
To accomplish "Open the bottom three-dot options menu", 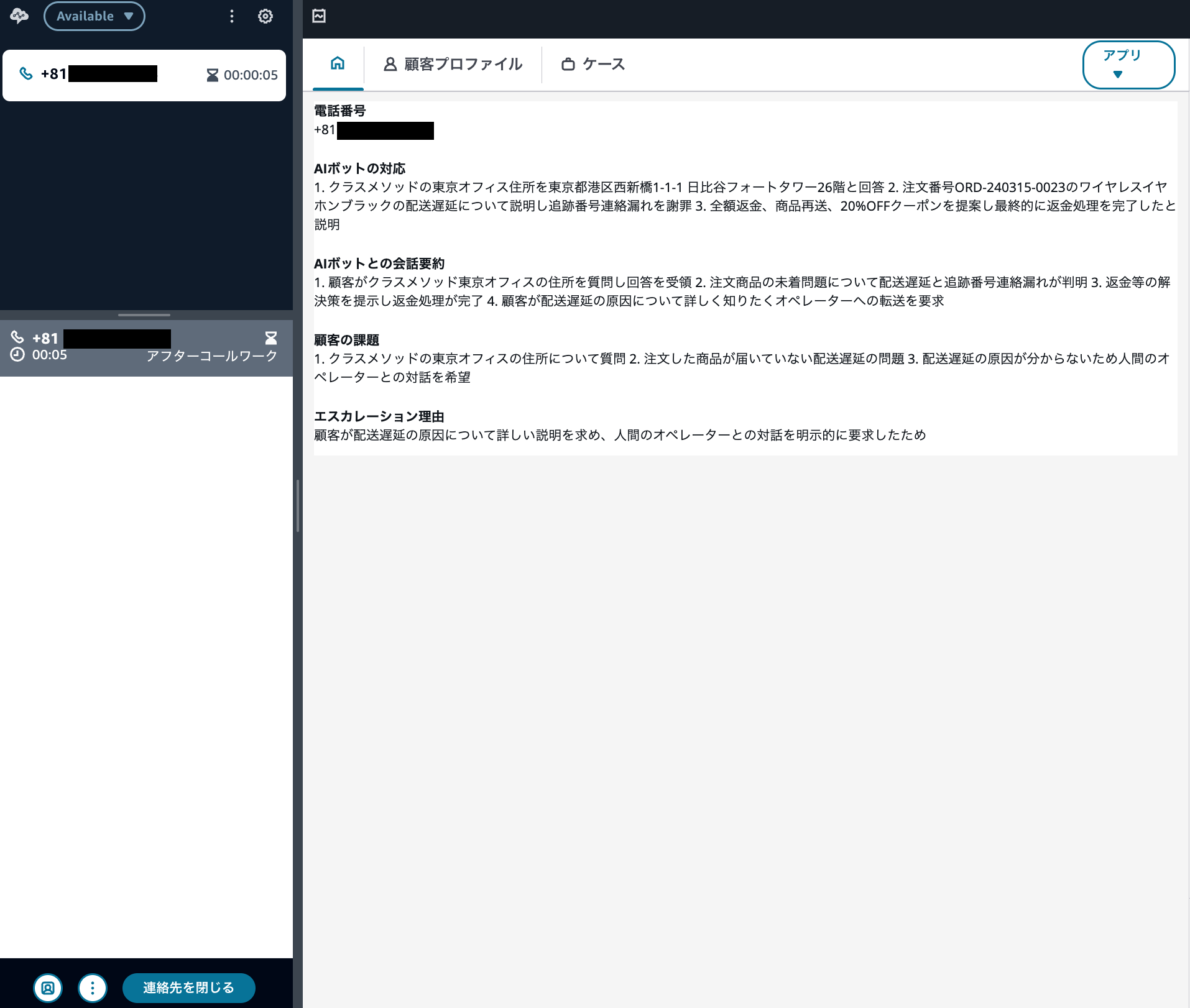I will (x=93, y=987).
